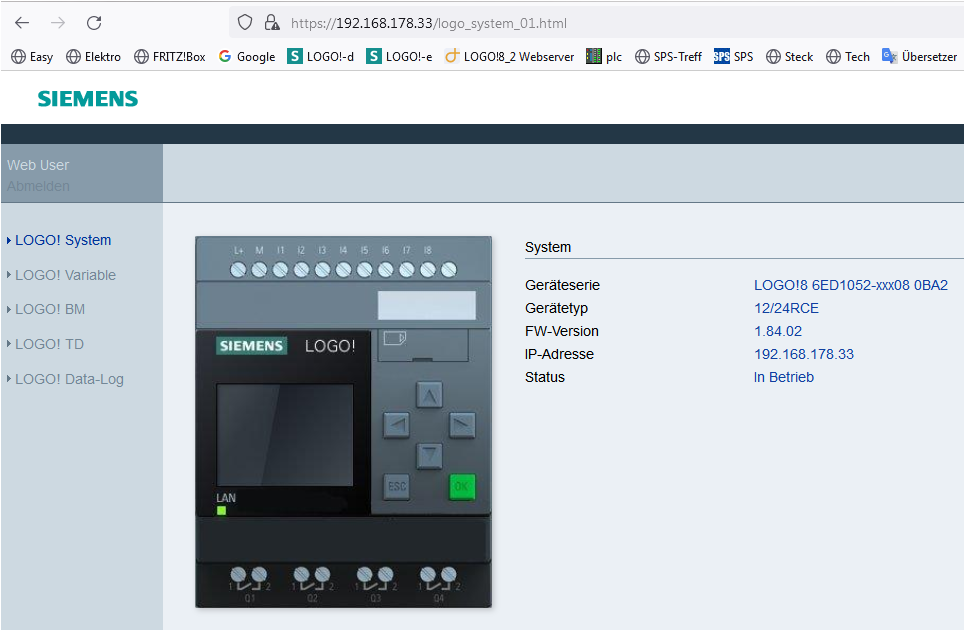This screenshot has height=631, width=965.
Task: Click the browser address bar URL
Action: tap(429, 22)
